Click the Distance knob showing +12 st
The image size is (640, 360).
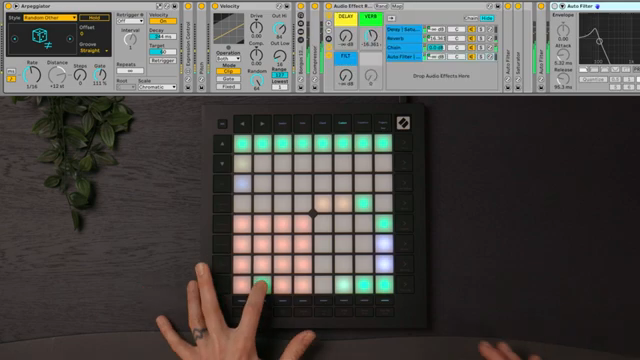click(x=57, y=75)
